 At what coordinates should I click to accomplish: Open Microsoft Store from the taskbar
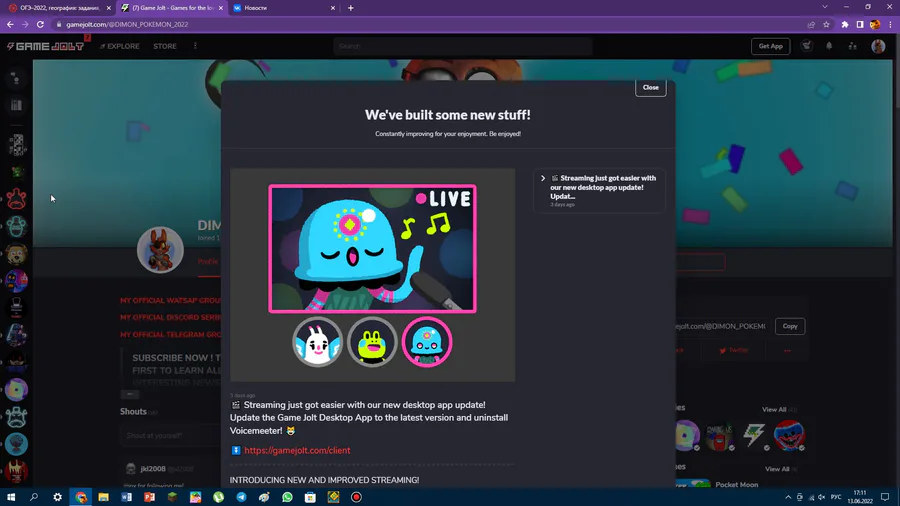coord(310,497)
